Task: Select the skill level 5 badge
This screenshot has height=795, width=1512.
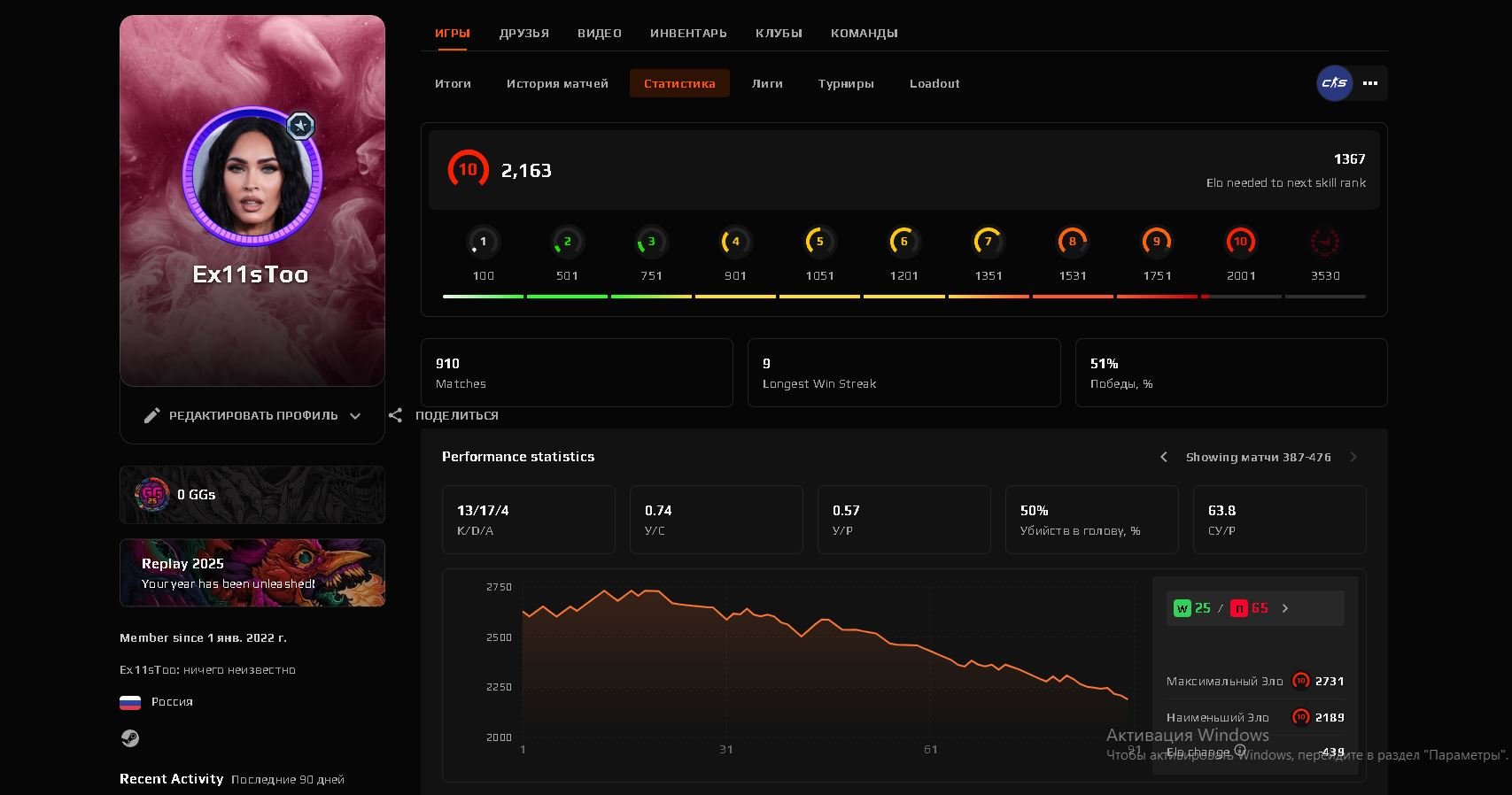Action: [x=819, y=242]
